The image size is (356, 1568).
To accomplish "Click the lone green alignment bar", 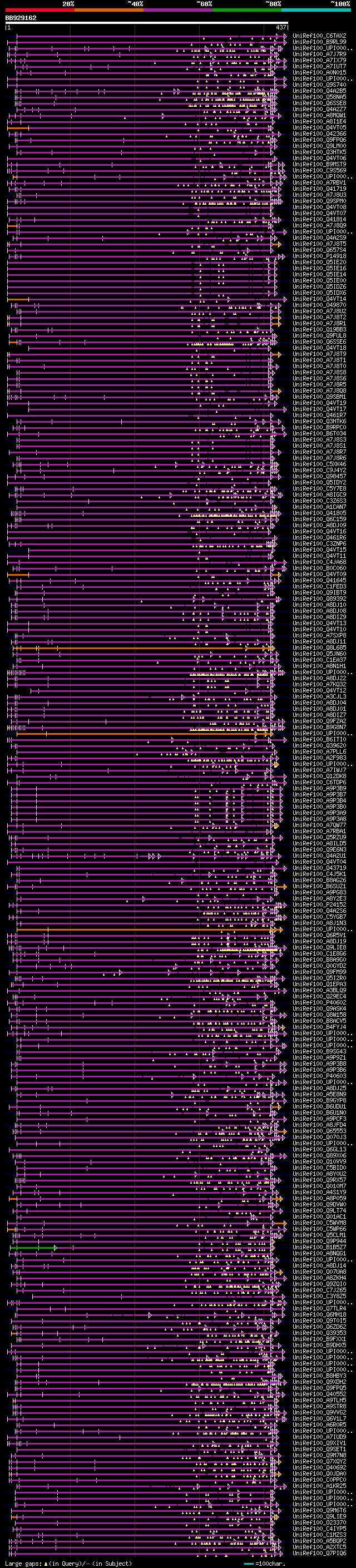I will pyautogui.click(x=33, y=1248).
